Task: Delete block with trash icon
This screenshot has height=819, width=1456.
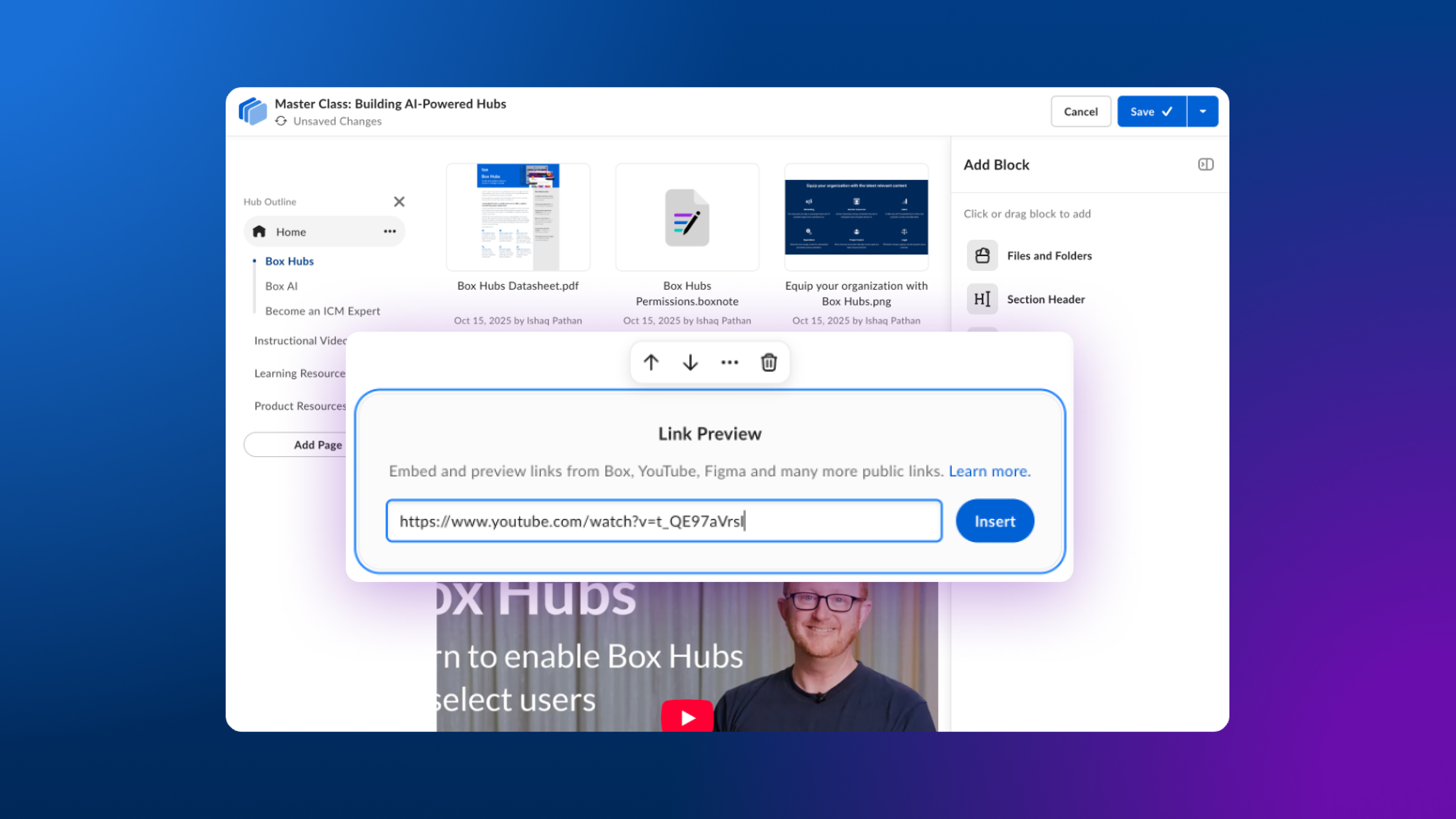Action: pos(768,362)
